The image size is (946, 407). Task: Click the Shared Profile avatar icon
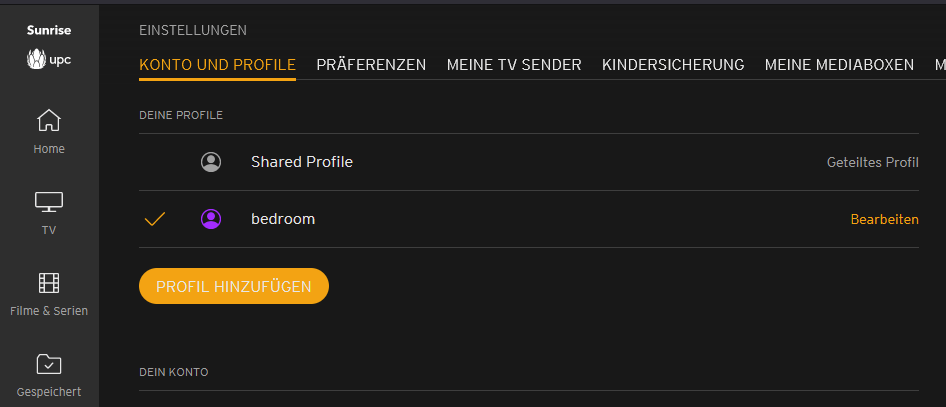pyautogui.click(x=210, y=162)
